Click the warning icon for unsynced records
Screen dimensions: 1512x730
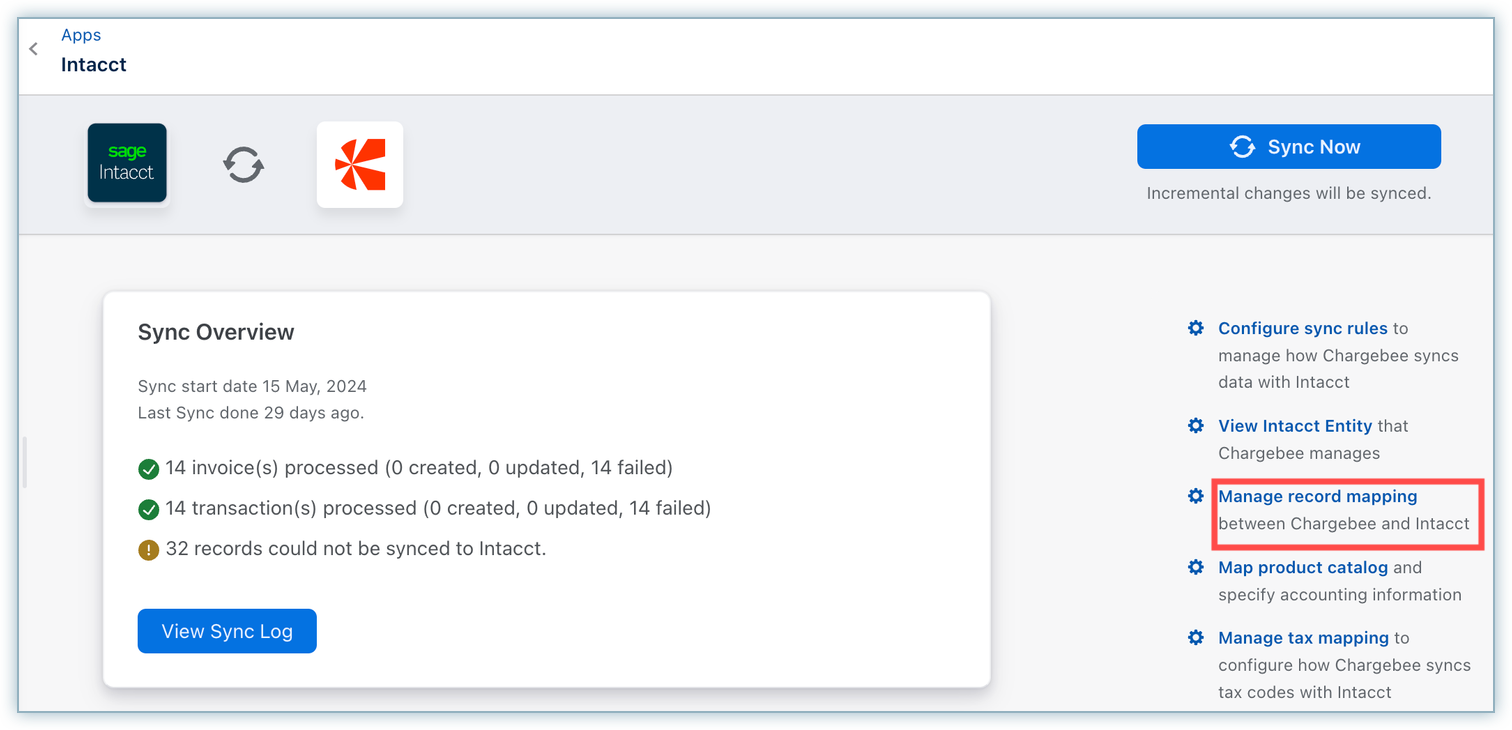pos(149,550)
